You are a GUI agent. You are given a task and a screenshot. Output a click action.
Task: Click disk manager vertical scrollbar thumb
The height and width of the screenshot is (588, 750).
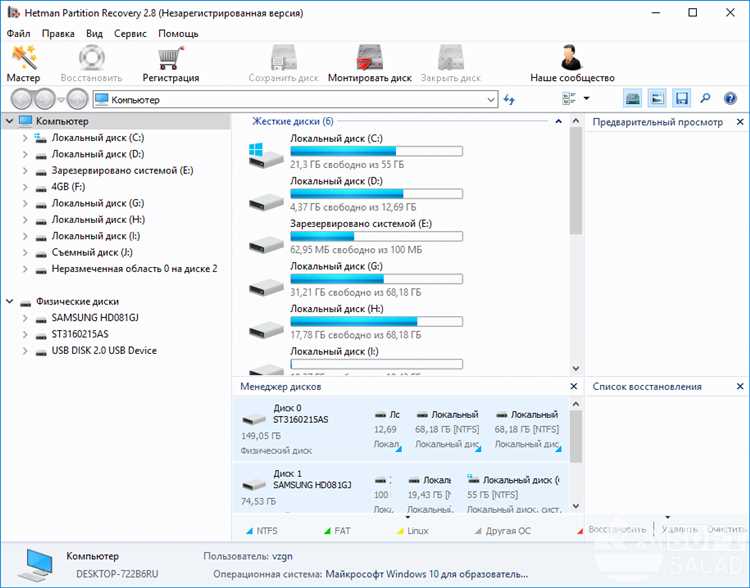(576, 436)
